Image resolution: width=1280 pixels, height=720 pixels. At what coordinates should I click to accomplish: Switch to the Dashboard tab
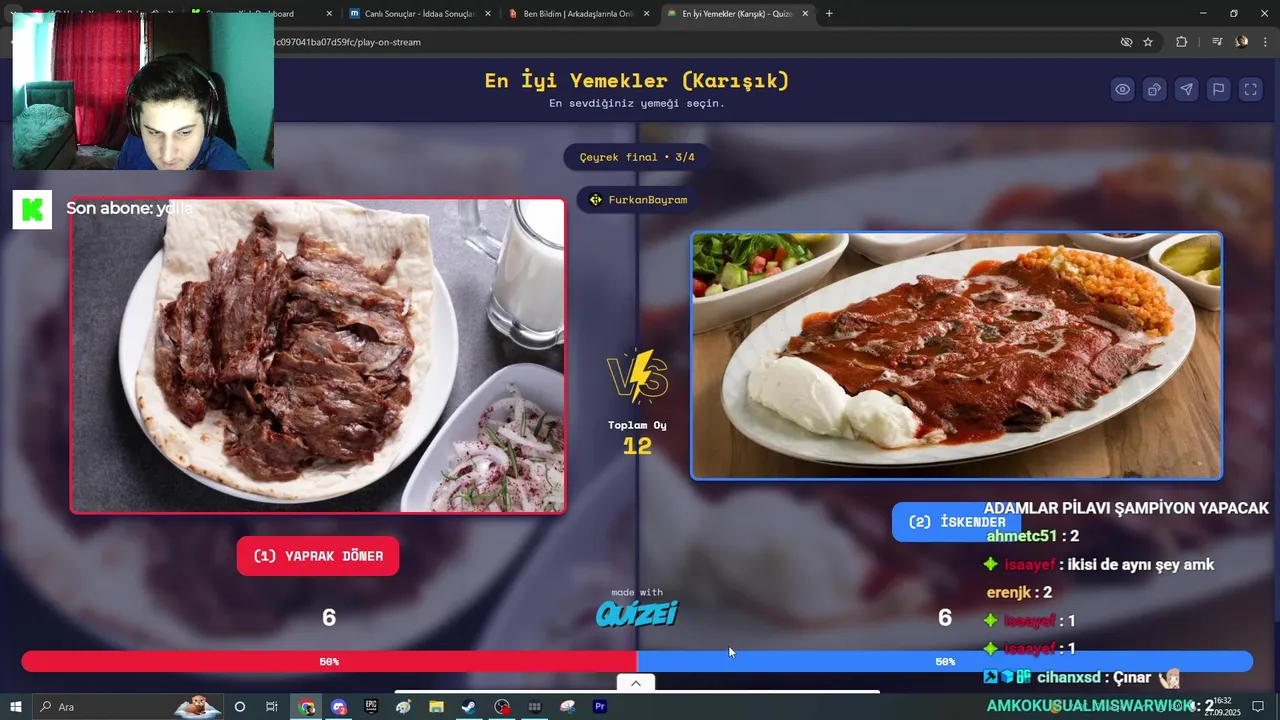coord(260,14)
